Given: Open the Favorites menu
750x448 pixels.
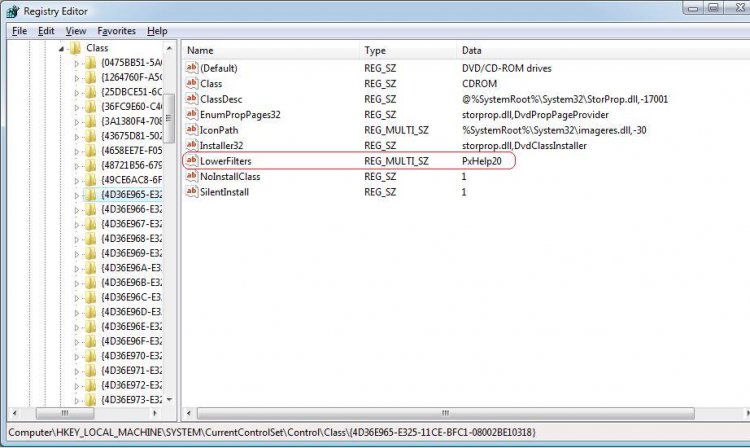Looking at the screenshot, I should tap(116, 31).
